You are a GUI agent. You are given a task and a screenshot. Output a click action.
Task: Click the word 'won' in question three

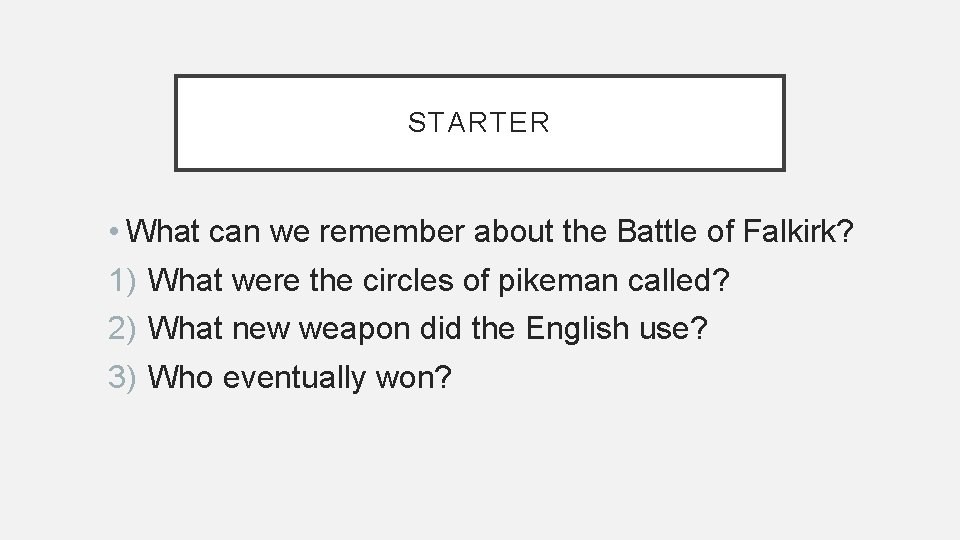coord(415,377)
